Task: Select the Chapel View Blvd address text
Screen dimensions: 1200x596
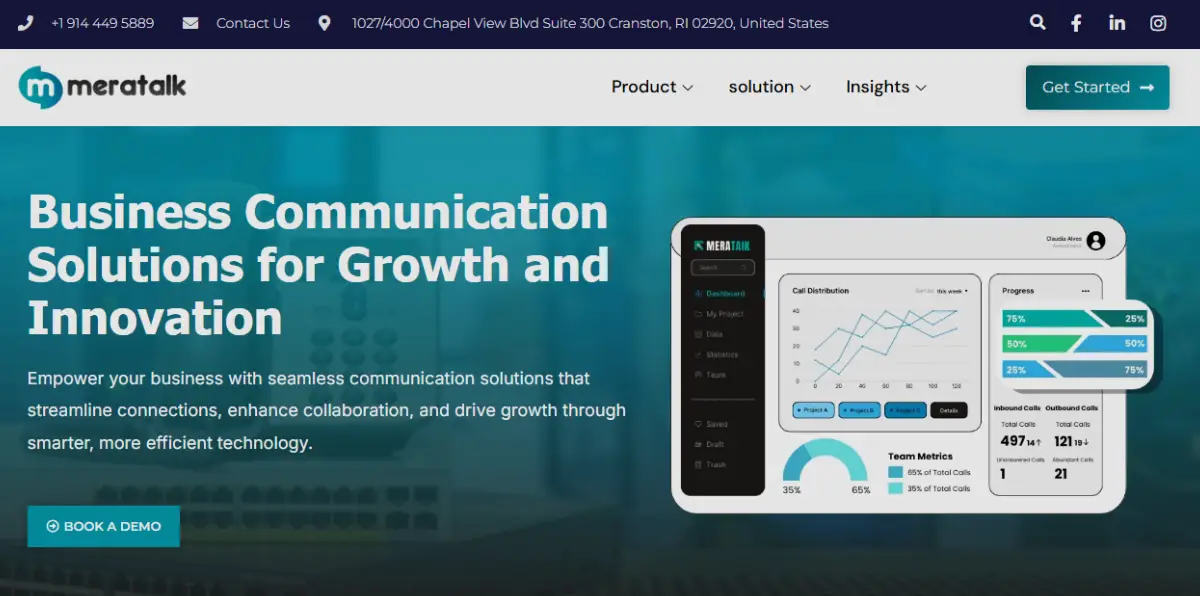Action: click(590, 23)
